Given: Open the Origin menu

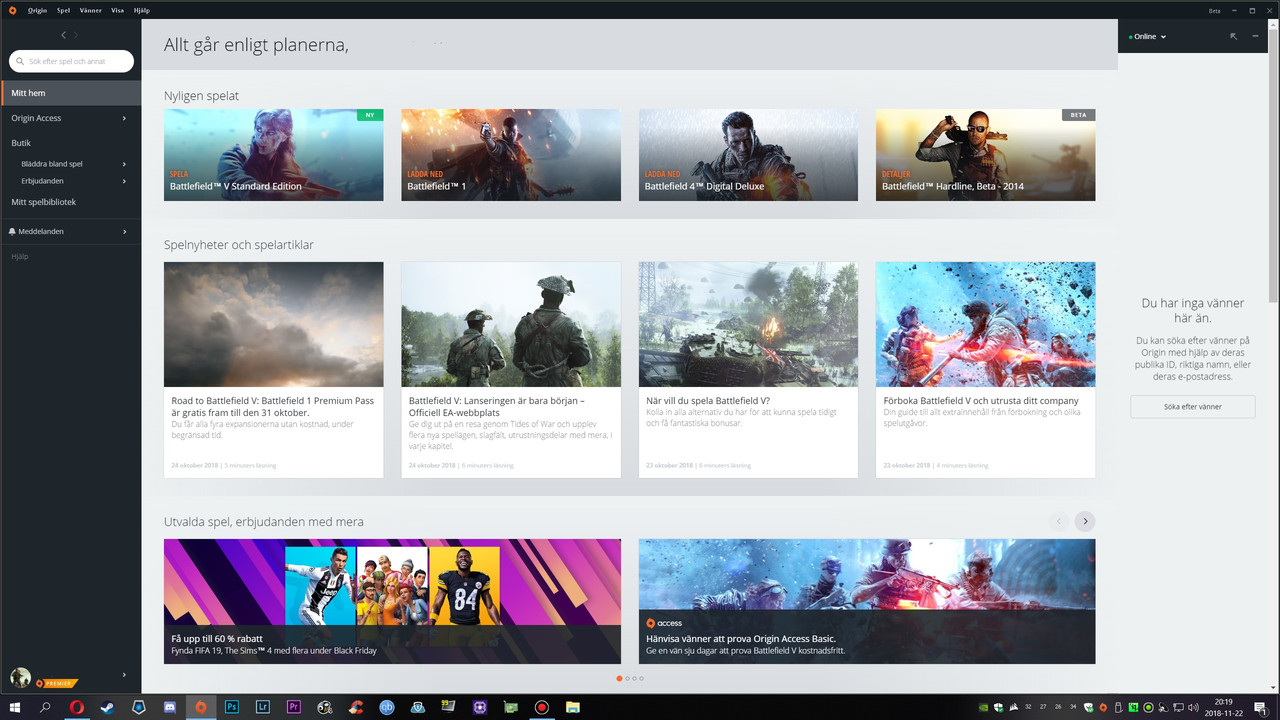Looking at the screenshot, I should click(37, 10).
